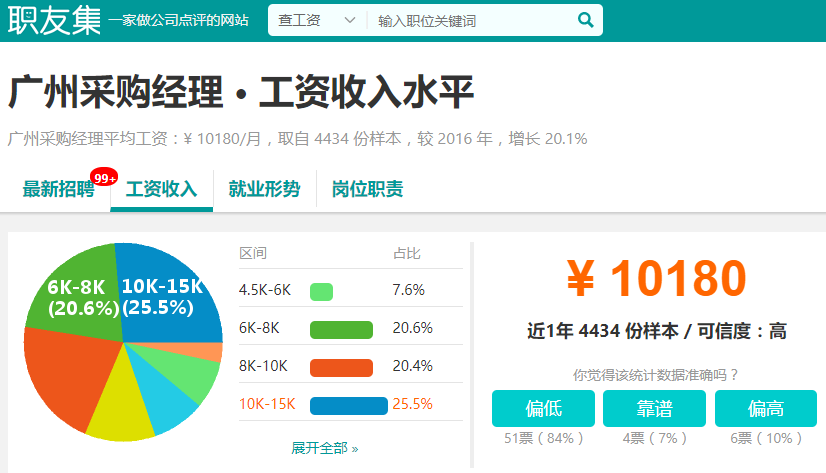Click the ¥ 10180 average salary figure
This screenshot has height=473, width=826.
656,278
